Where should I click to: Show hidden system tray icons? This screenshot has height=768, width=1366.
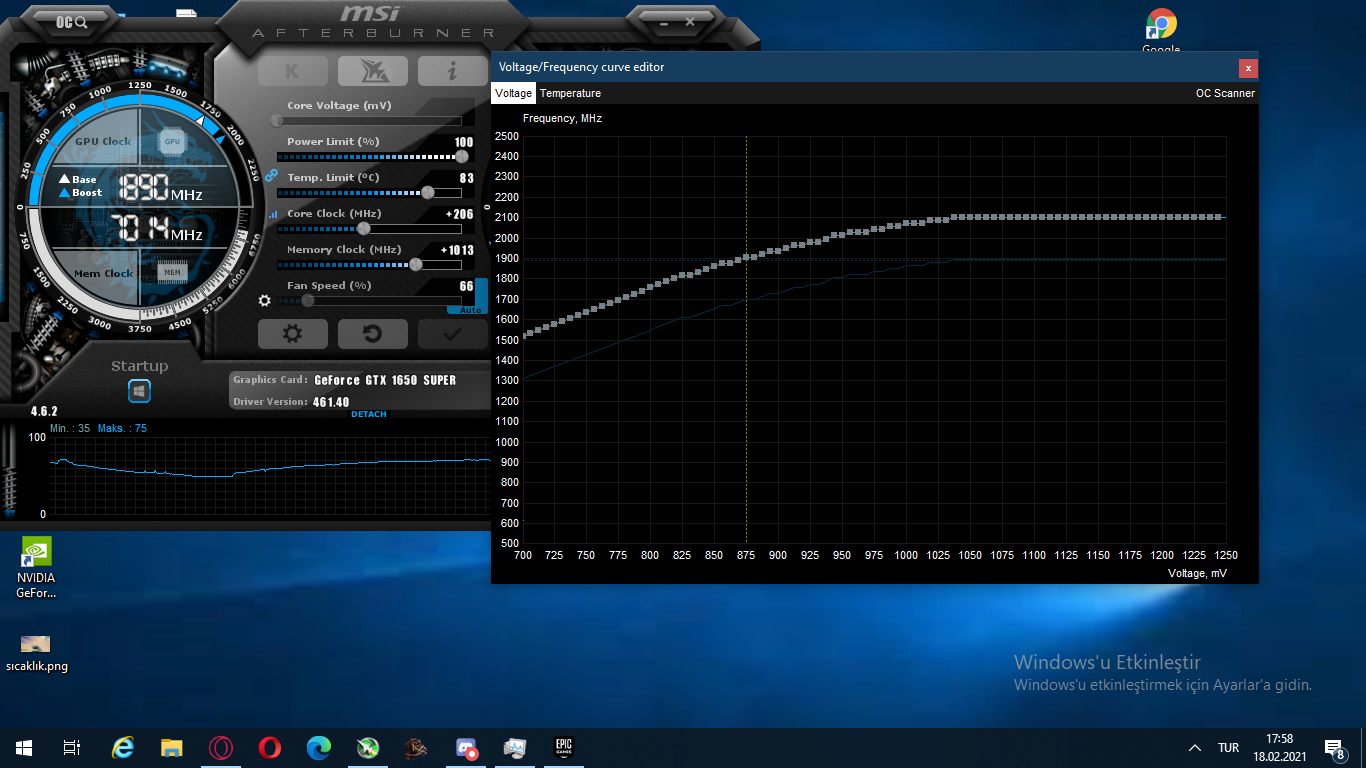[x=1195, y=748]
